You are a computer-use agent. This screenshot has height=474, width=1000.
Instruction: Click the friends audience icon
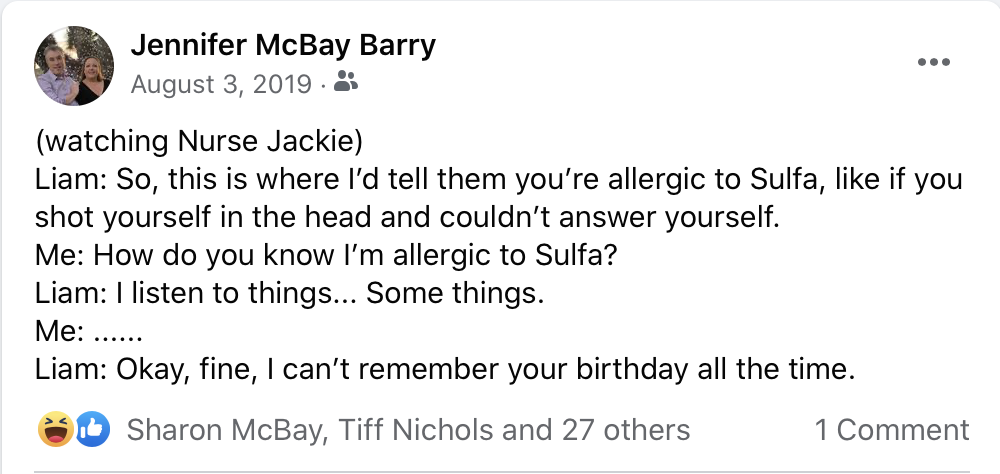346,83
